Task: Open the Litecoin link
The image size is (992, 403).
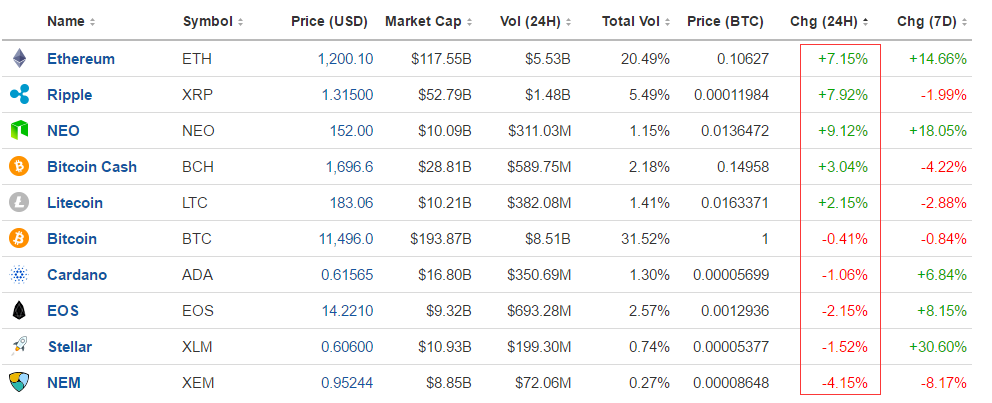Action: click(x=75, y=203)
